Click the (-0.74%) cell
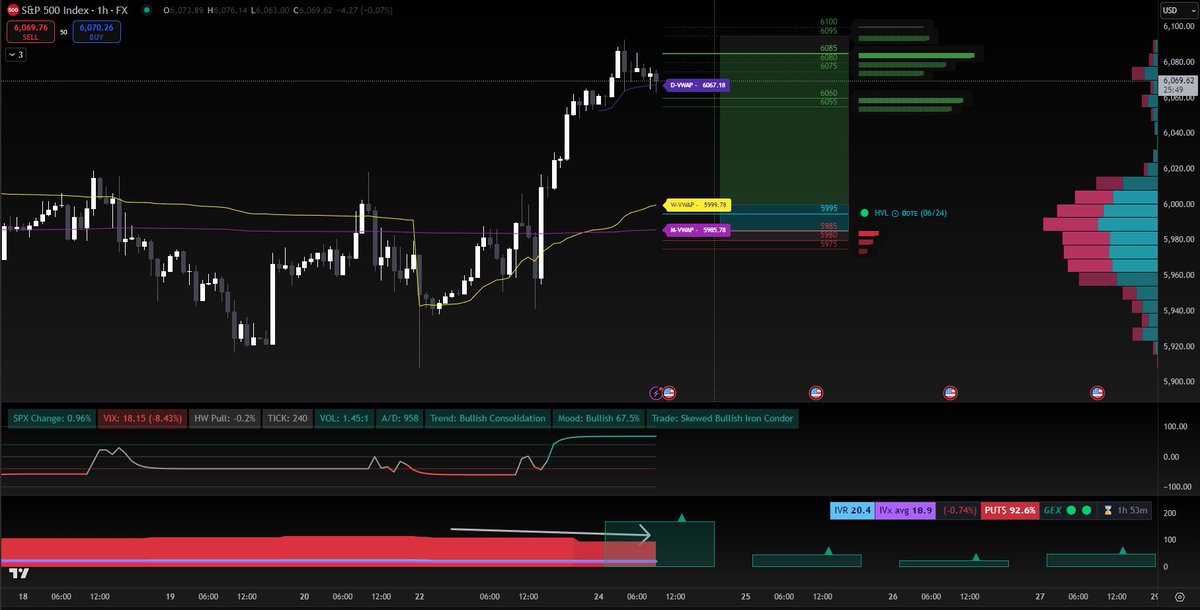This screenshot has width=1200, height=610. [x=959, y=511]
